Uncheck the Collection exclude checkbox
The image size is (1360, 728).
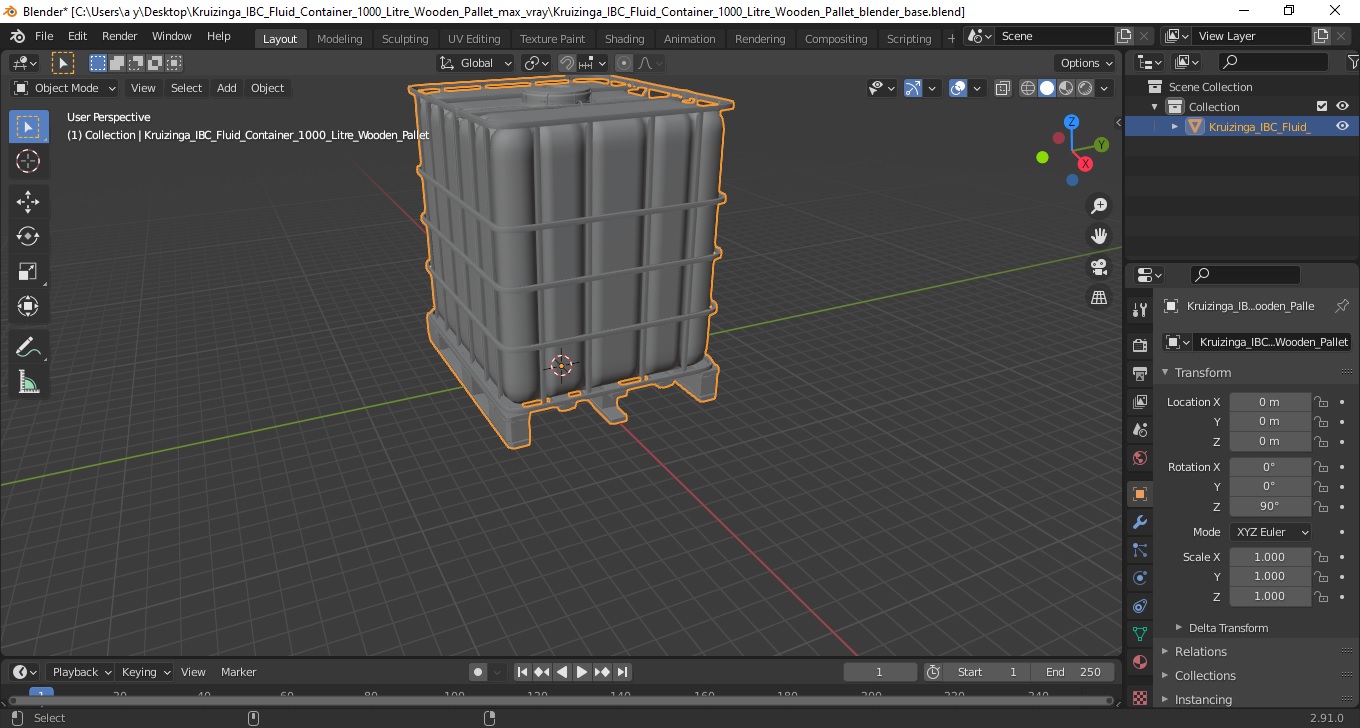[x=1322, y=106]
